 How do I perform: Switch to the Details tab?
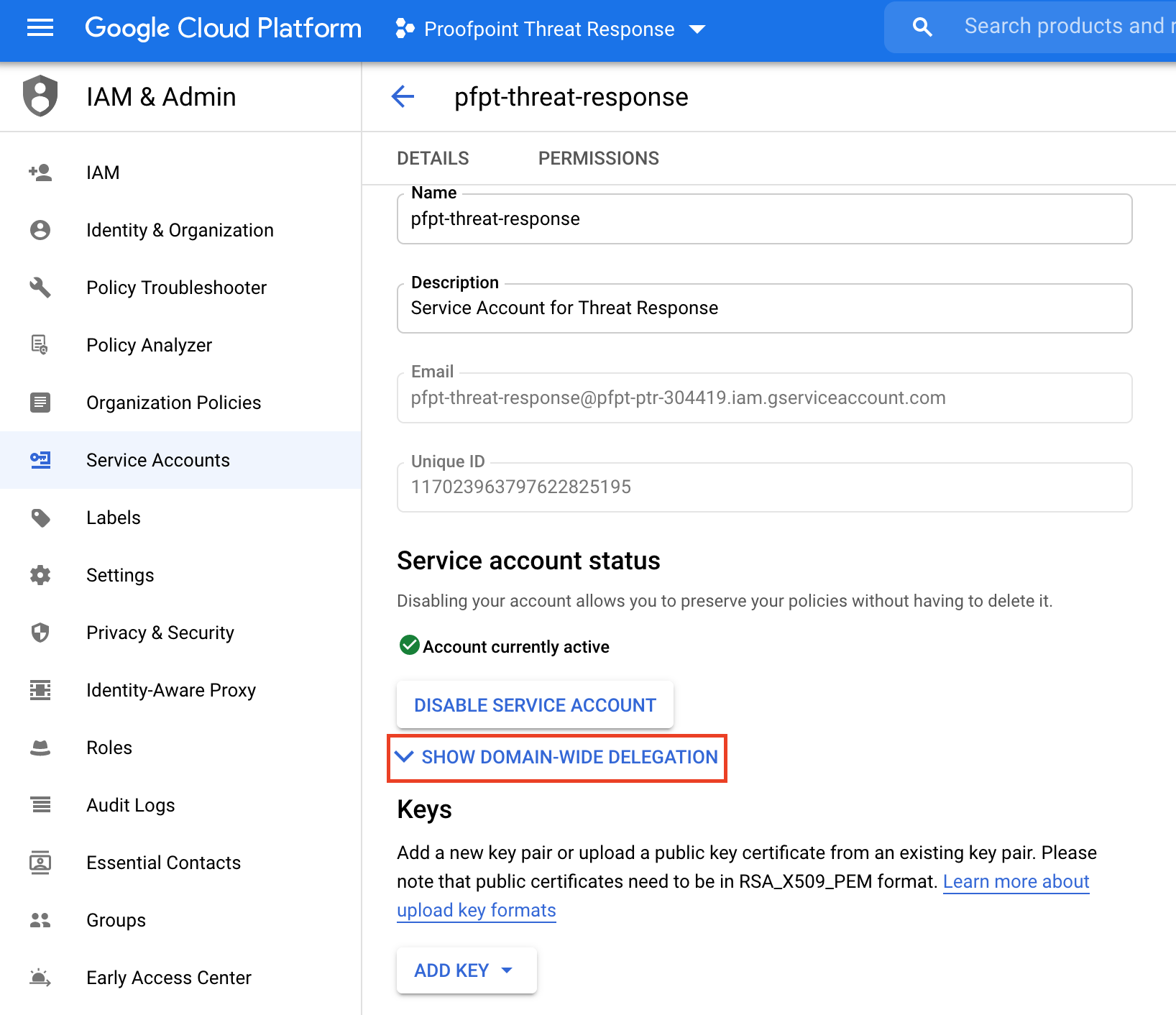433,158
